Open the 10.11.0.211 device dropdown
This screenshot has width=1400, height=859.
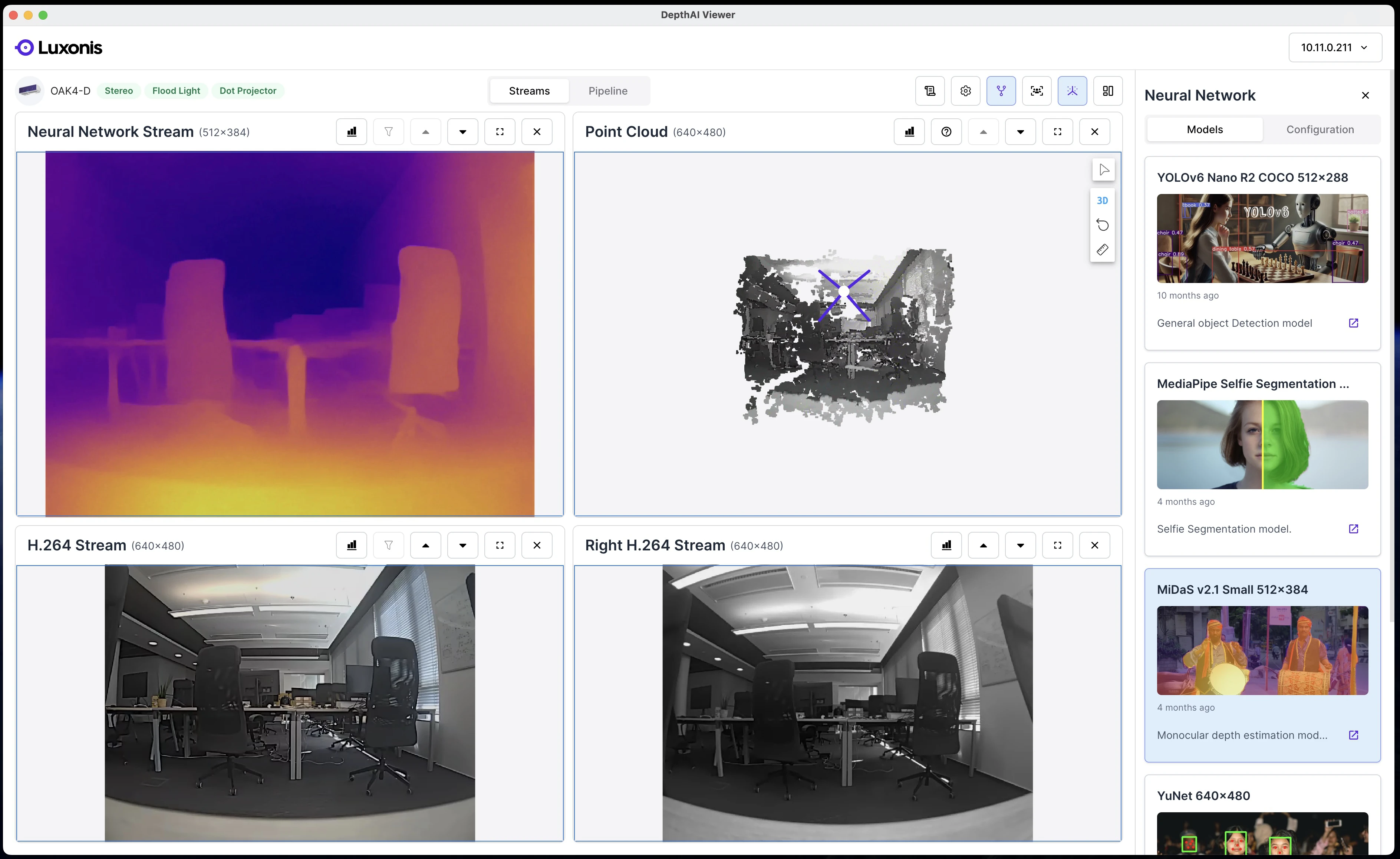1335,48
